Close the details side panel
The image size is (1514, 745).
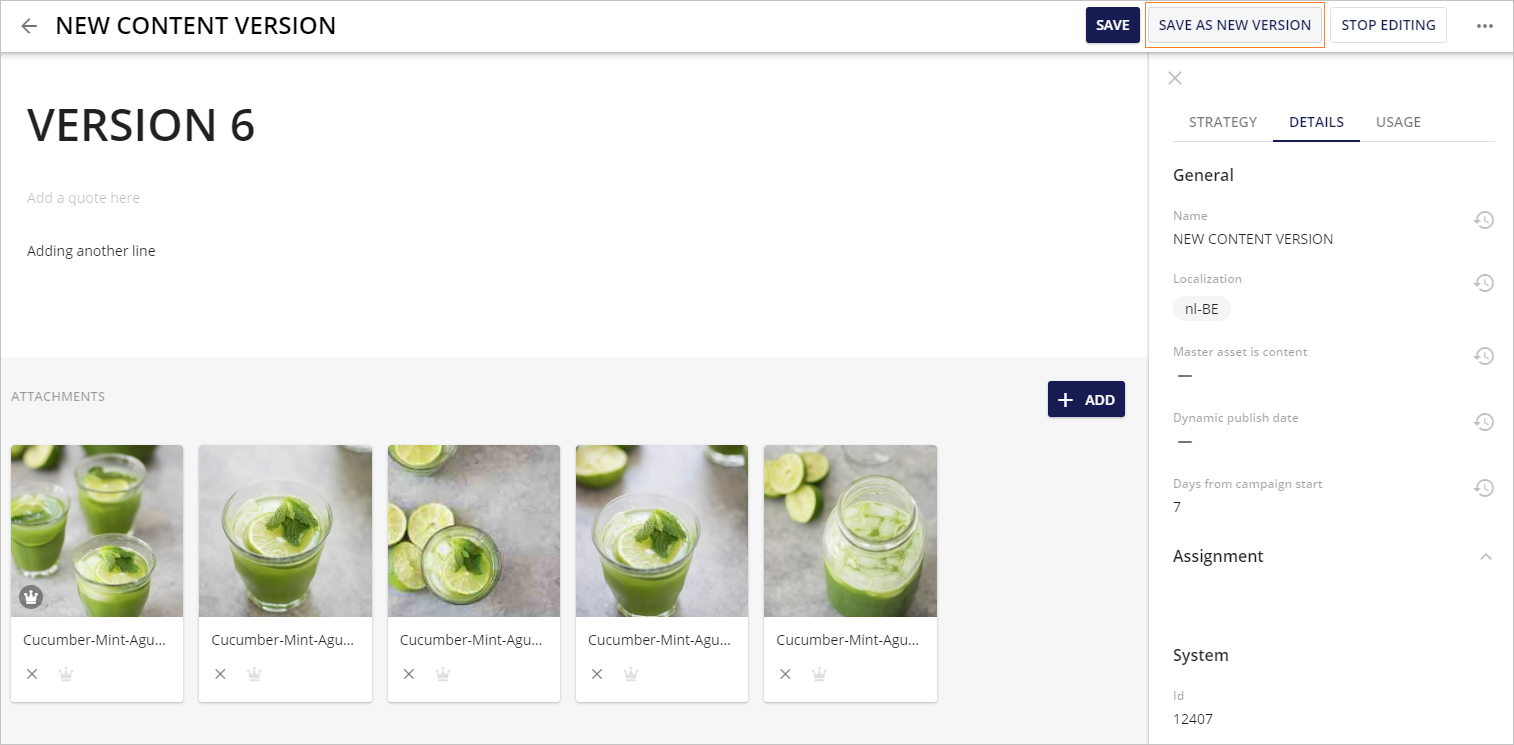tap(1175, 78)
